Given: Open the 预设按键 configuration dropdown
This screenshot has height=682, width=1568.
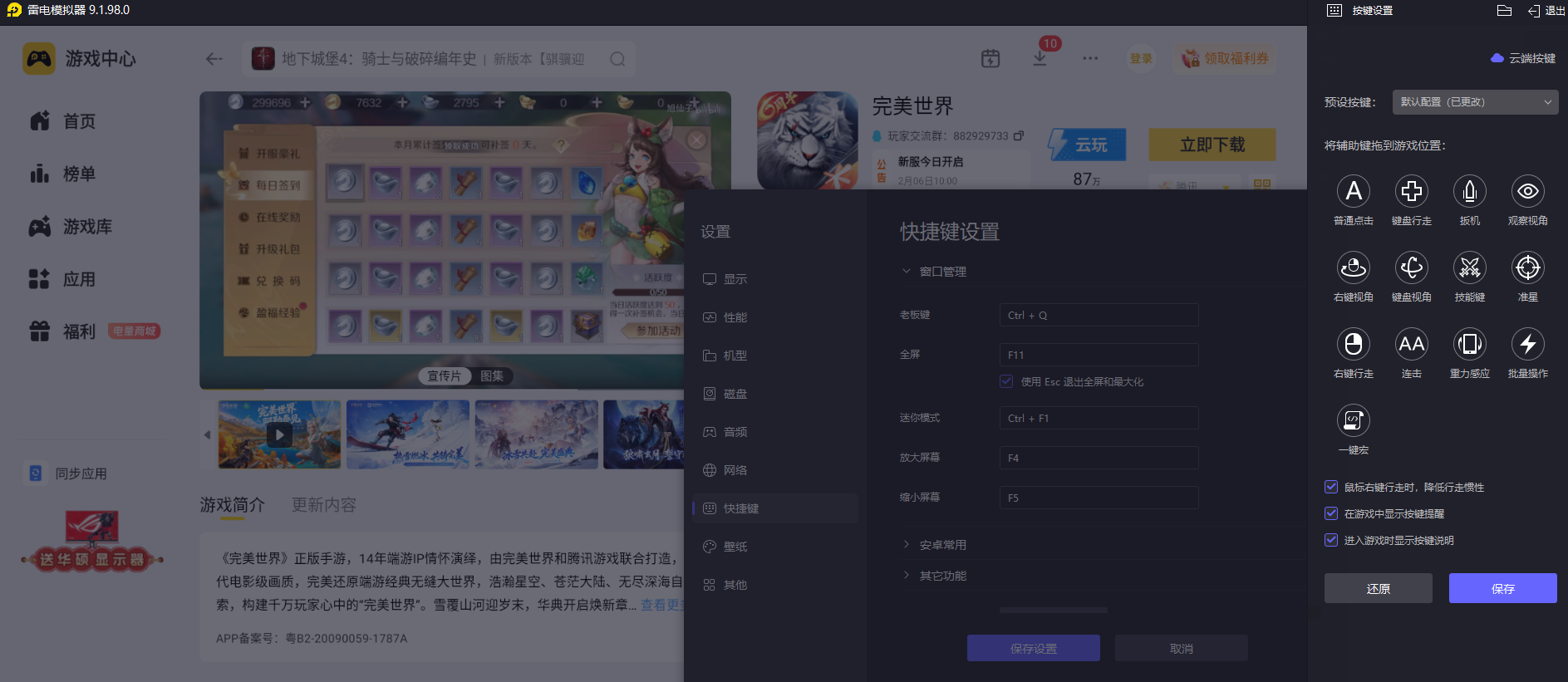Looking at the screenshot, I should pos(1475,102).
